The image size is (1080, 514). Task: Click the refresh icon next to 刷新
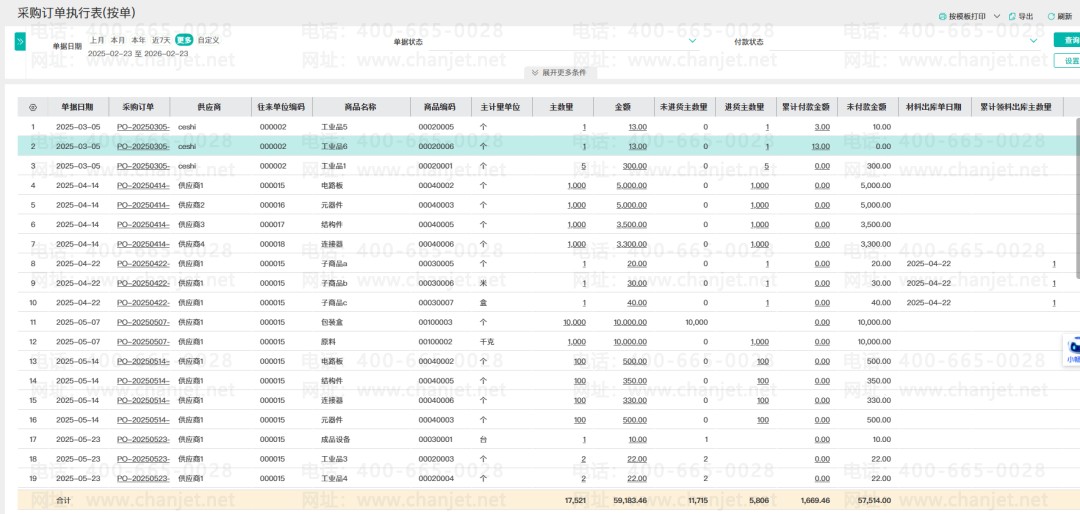[x=1051, y=16]
